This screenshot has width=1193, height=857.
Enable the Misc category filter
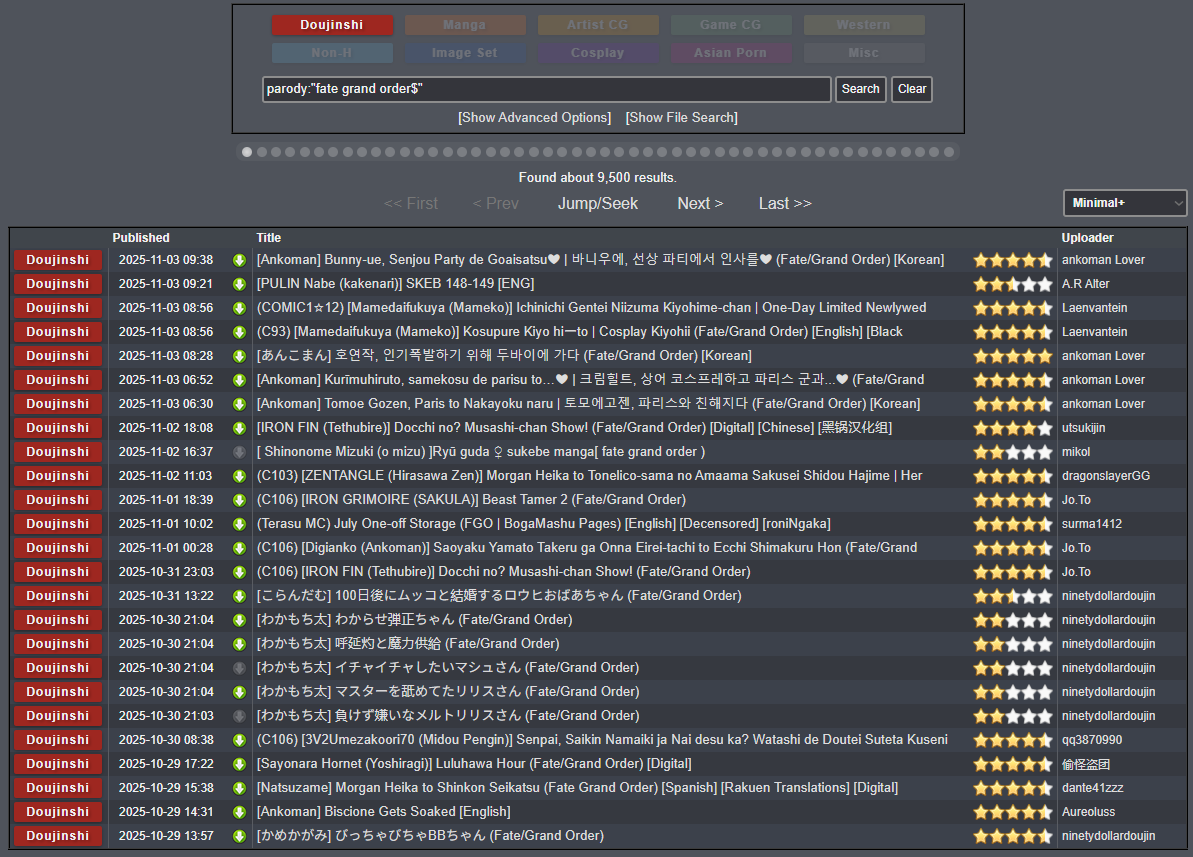[864, 53]
